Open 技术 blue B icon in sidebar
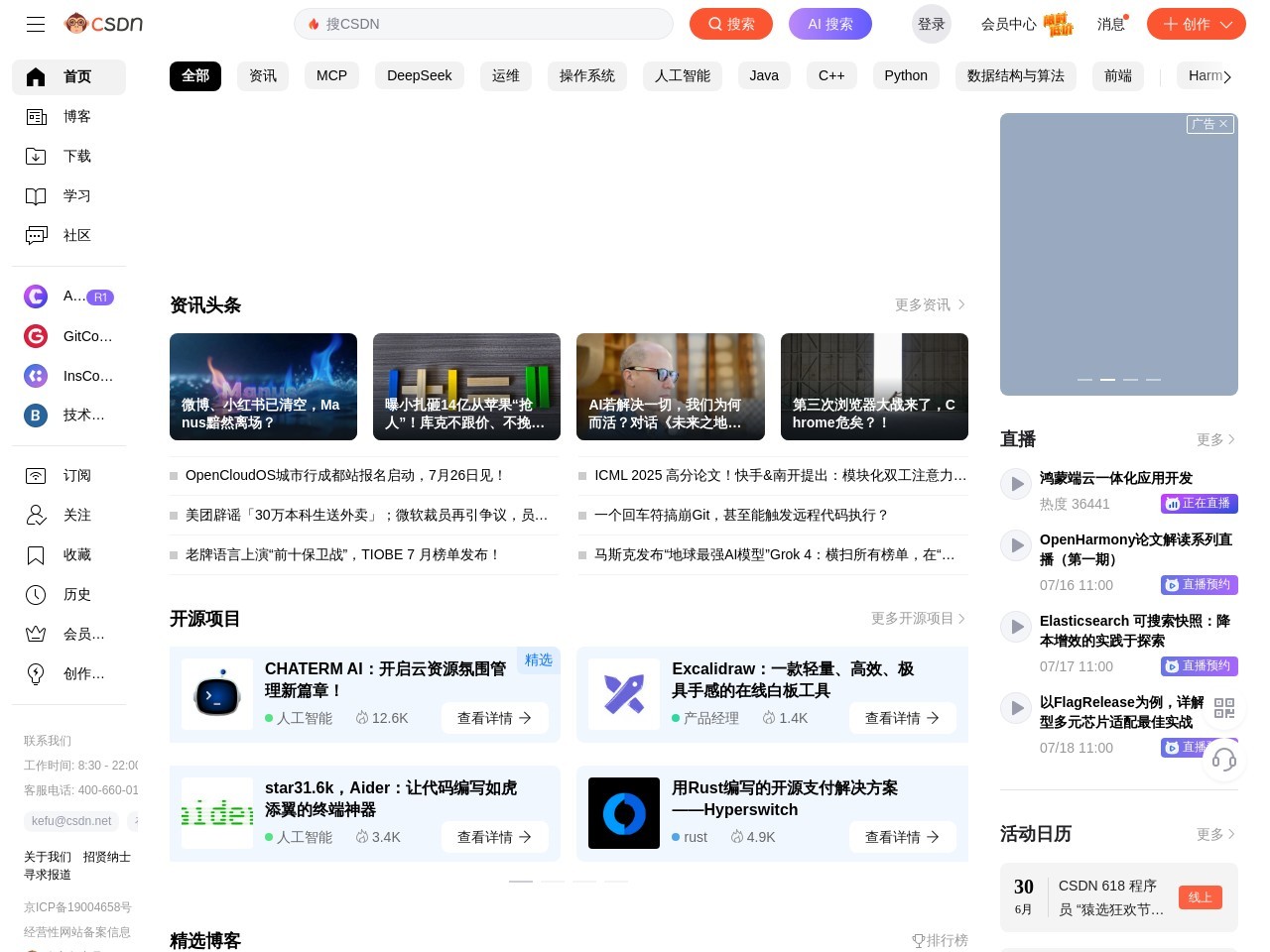Viewport: 1270px width, 952px height. pos(36,415)
